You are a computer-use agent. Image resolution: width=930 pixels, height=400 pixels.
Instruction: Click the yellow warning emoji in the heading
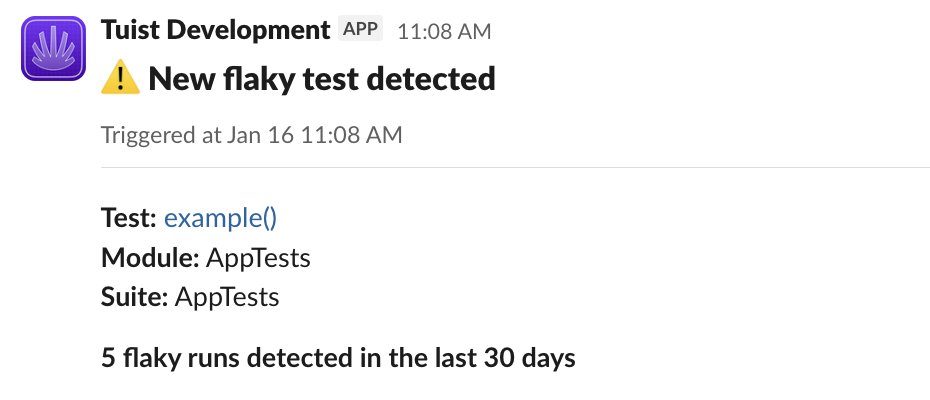[120, 78]
